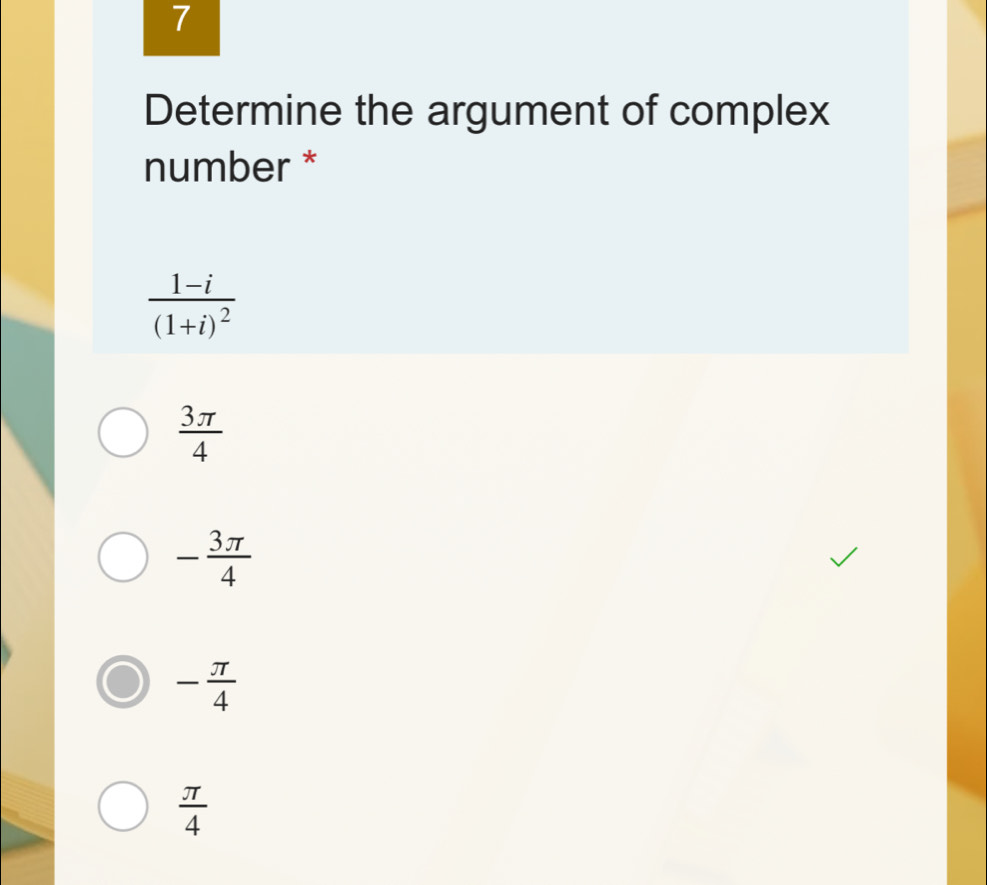Viewport: 987px width, 885px height.
Task: Click the 3π/4 fraction label
Action: tap(200, 433)
